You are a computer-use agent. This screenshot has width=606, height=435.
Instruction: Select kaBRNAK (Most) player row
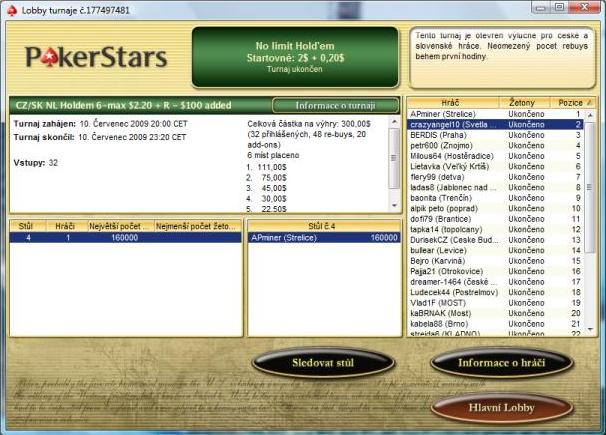[495, 313]
